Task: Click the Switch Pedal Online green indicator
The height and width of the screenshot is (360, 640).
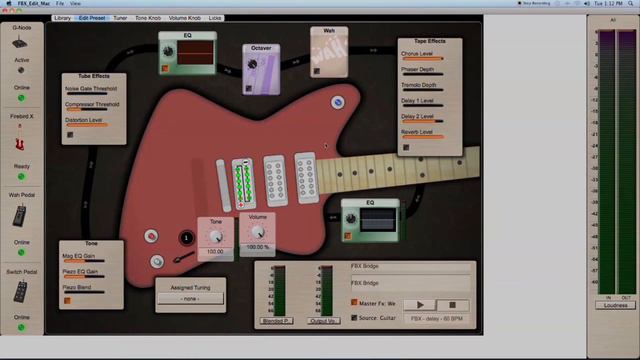Action: click(x=21, y=327)
